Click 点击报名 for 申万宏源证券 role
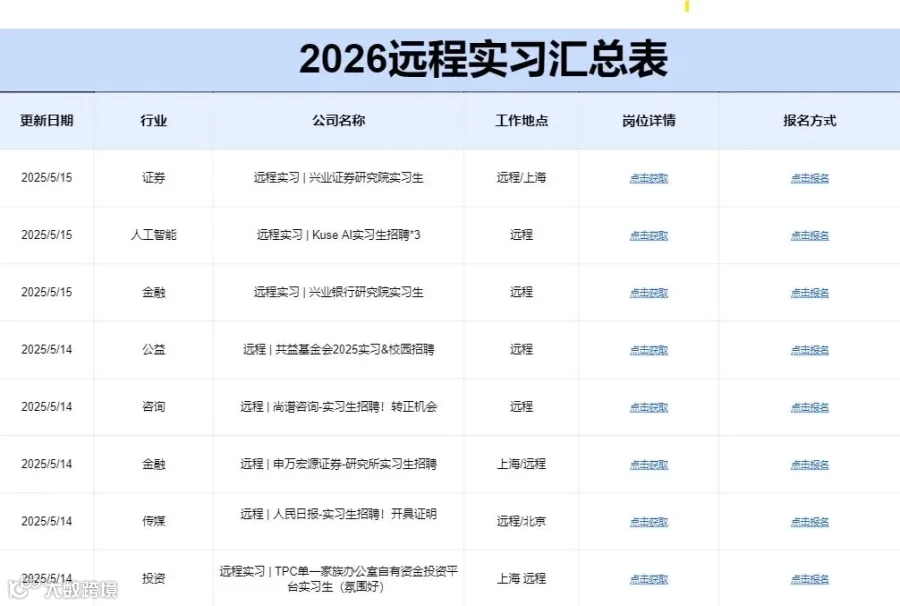This screenshot has height=606, width=900. tap(806, 464)
